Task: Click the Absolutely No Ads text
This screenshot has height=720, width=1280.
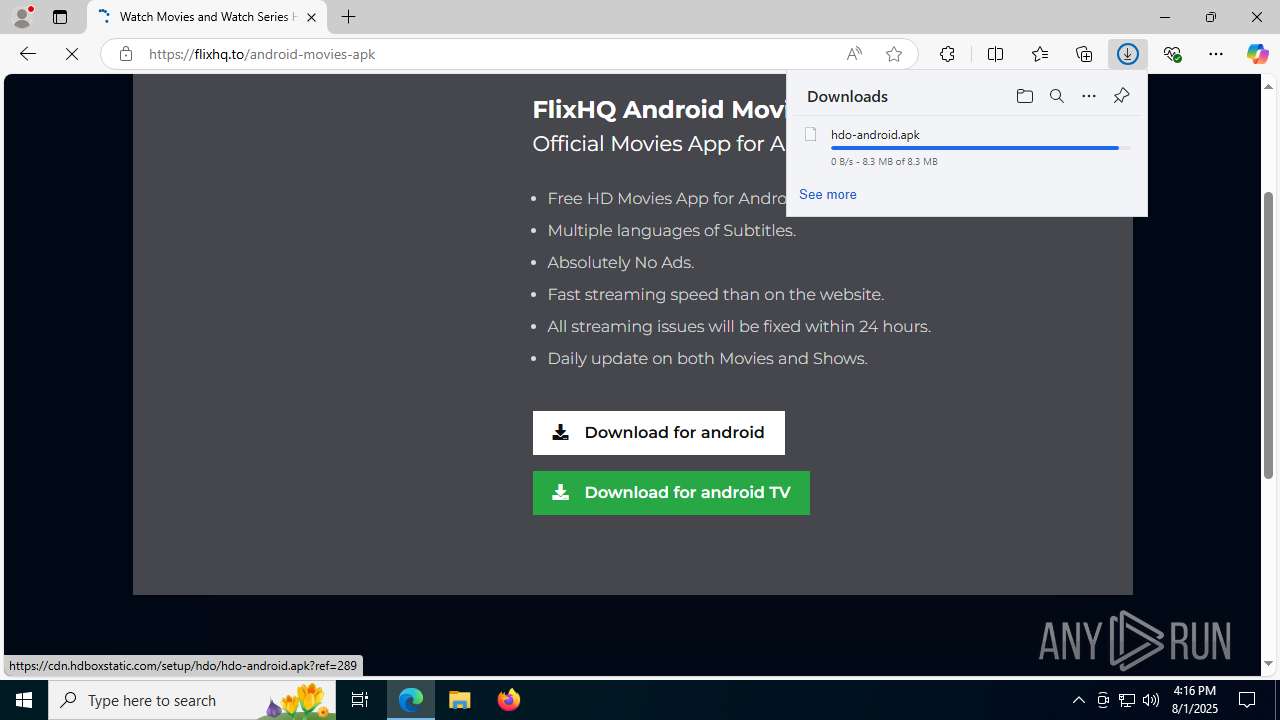Action: [x=620, y=262]
